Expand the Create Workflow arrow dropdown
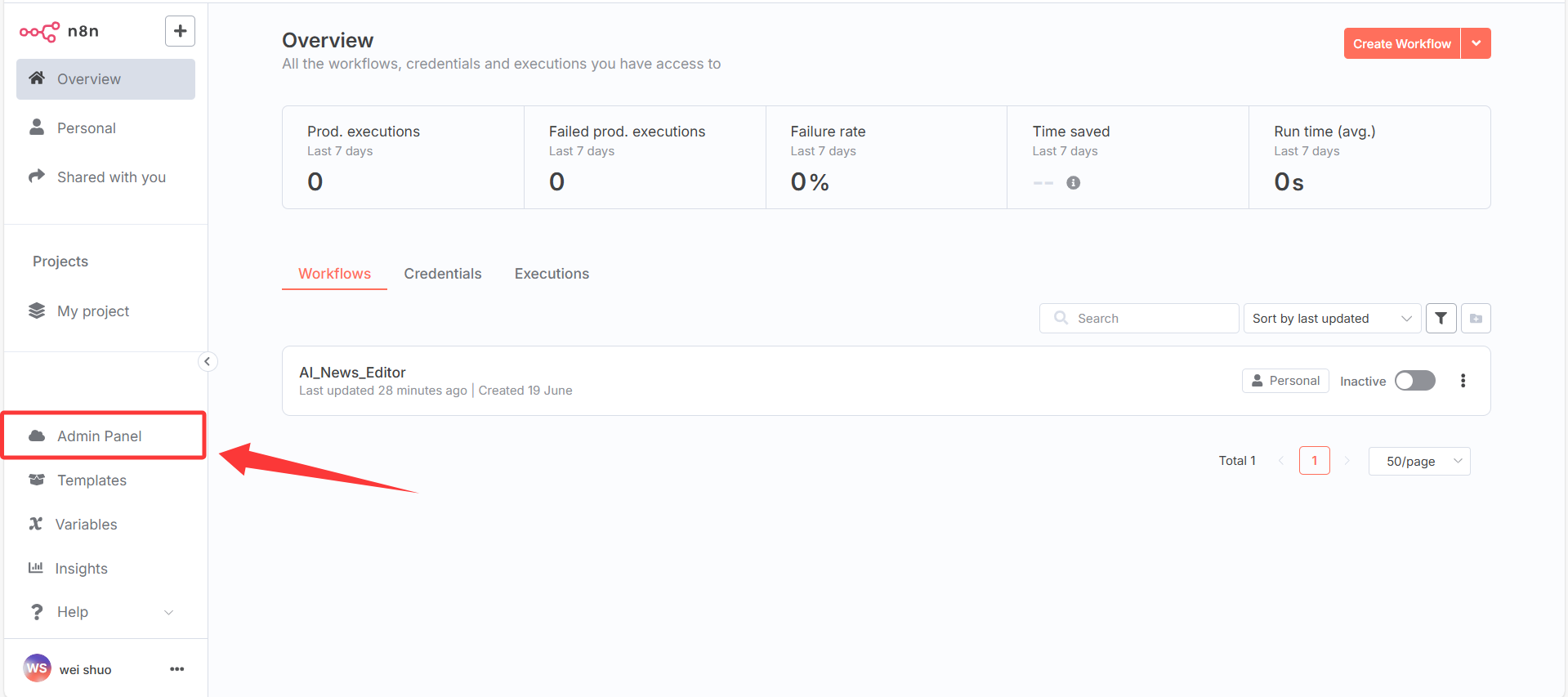Image resolution: width=1568 pixels, height=697 pixels. 1476,43
